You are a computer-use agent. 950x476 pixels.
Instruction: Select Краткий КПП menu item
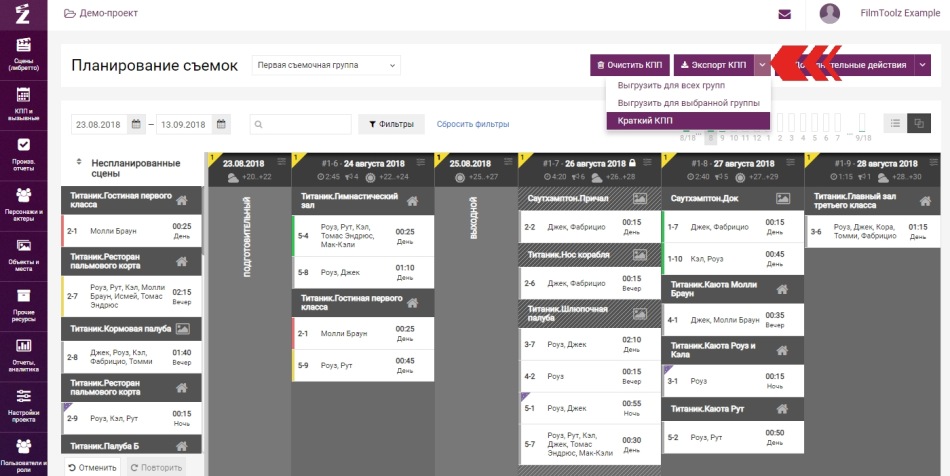point(688,121)
